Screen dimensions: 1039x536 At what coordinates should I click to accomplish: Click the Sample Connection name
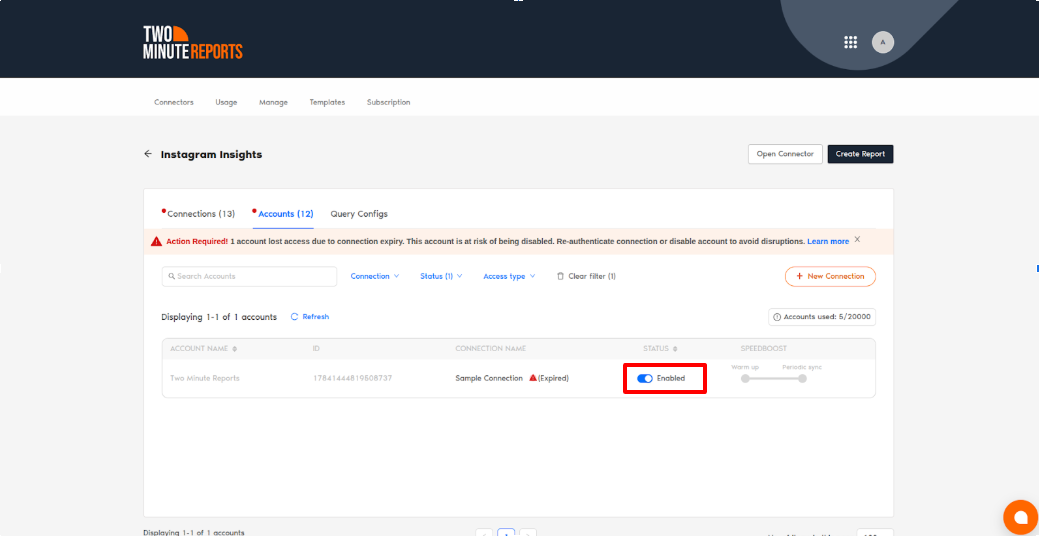[489, 378]
